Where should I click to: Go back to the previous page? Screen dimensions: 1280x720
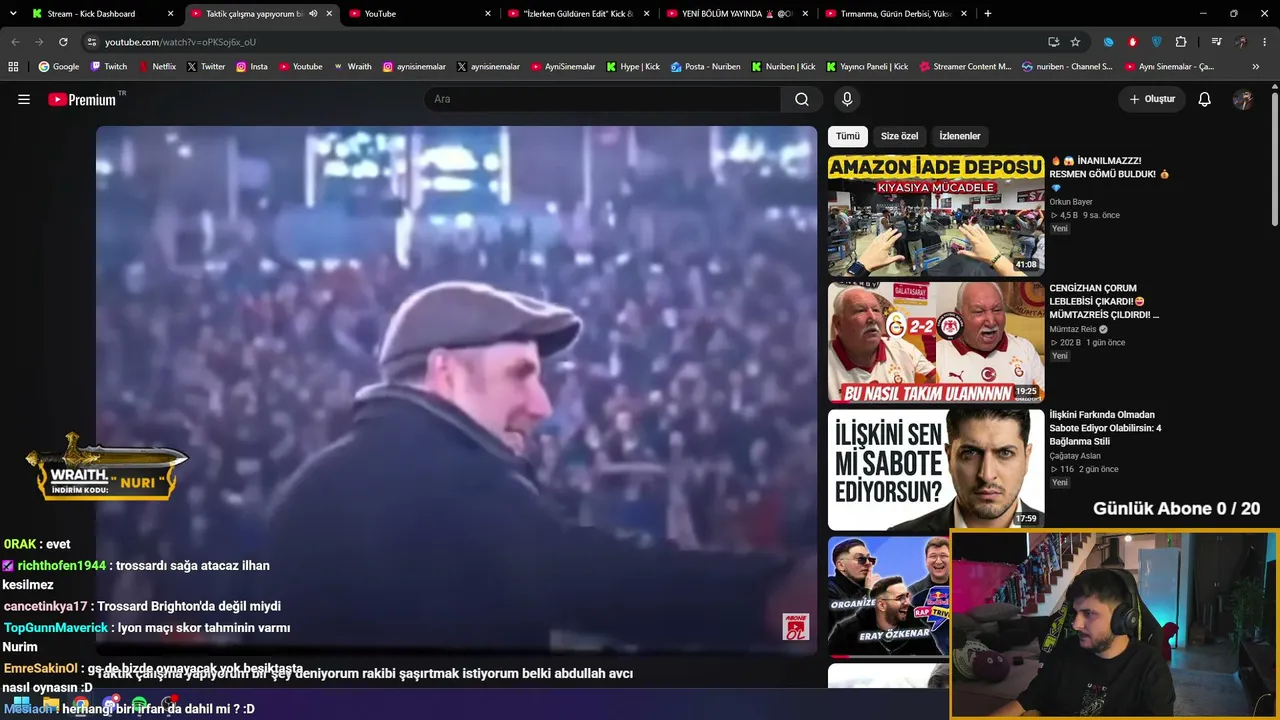coord(15,42)
